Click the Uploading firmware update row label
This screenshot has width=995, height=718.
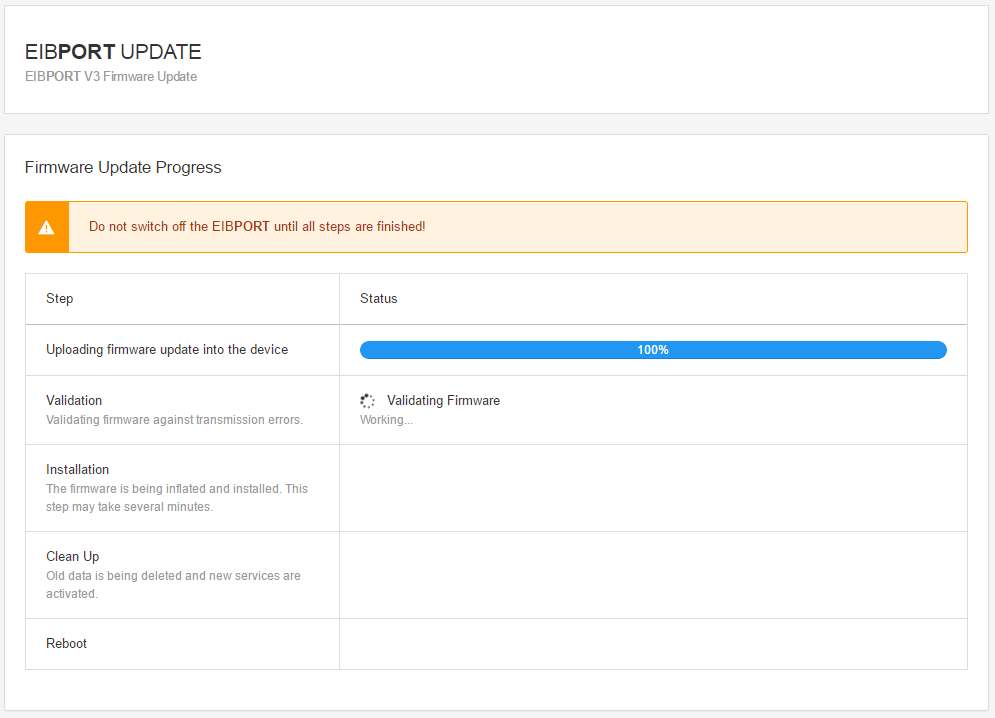click(x=167, y=350)
